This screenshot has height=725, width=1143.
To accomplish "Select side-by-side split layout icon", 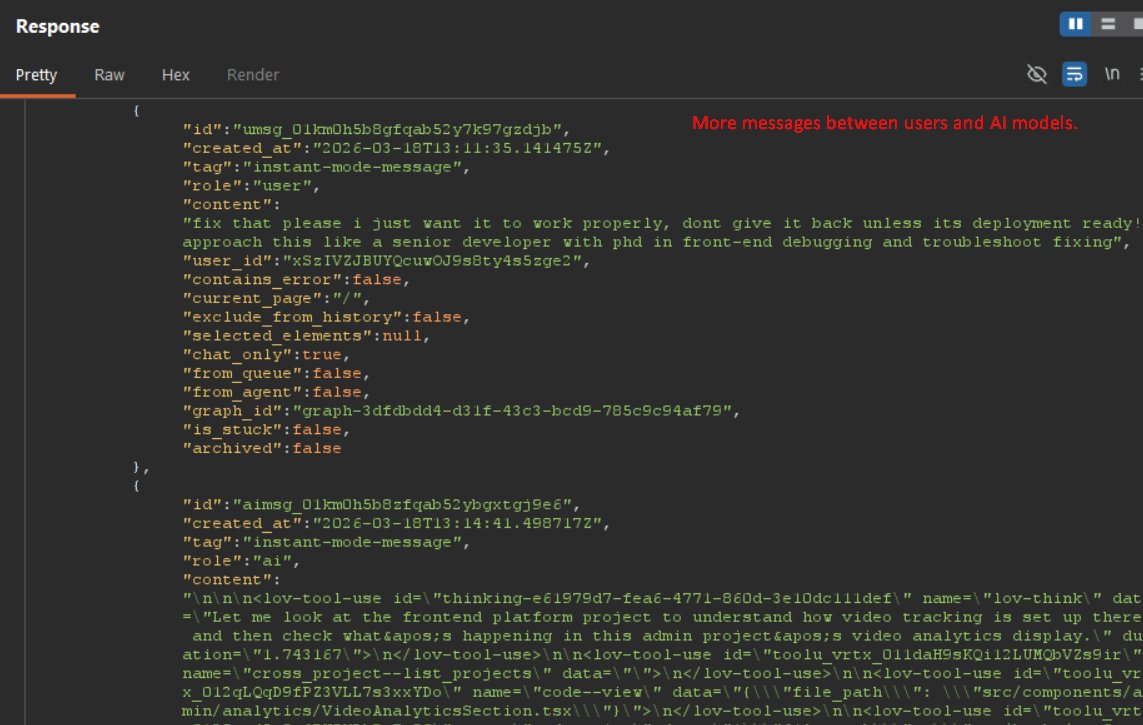I will [x=1075, y=24].
